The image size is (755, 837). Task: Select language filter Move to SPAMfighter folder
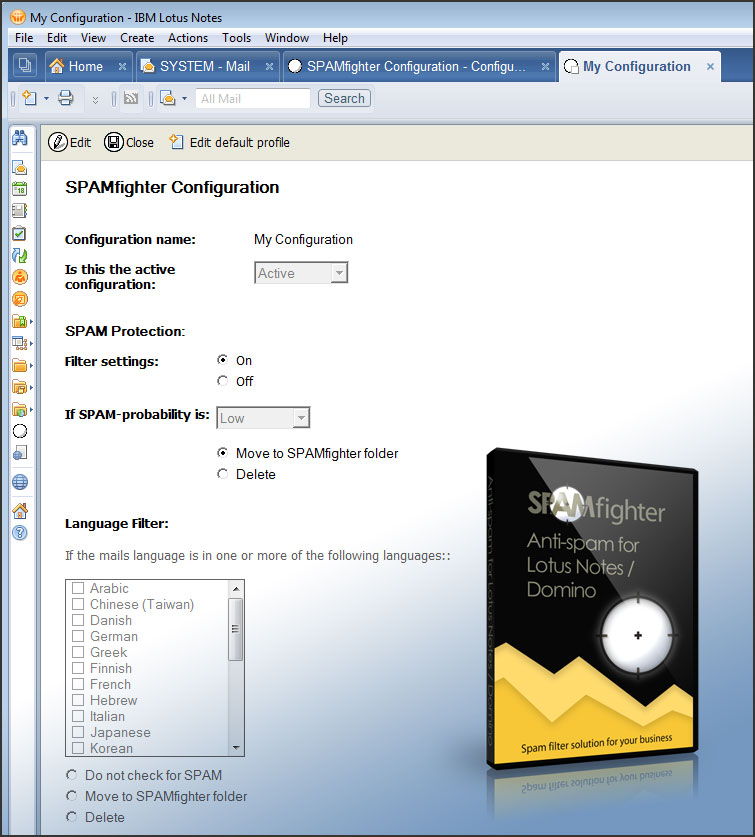(x=72, y=796)
